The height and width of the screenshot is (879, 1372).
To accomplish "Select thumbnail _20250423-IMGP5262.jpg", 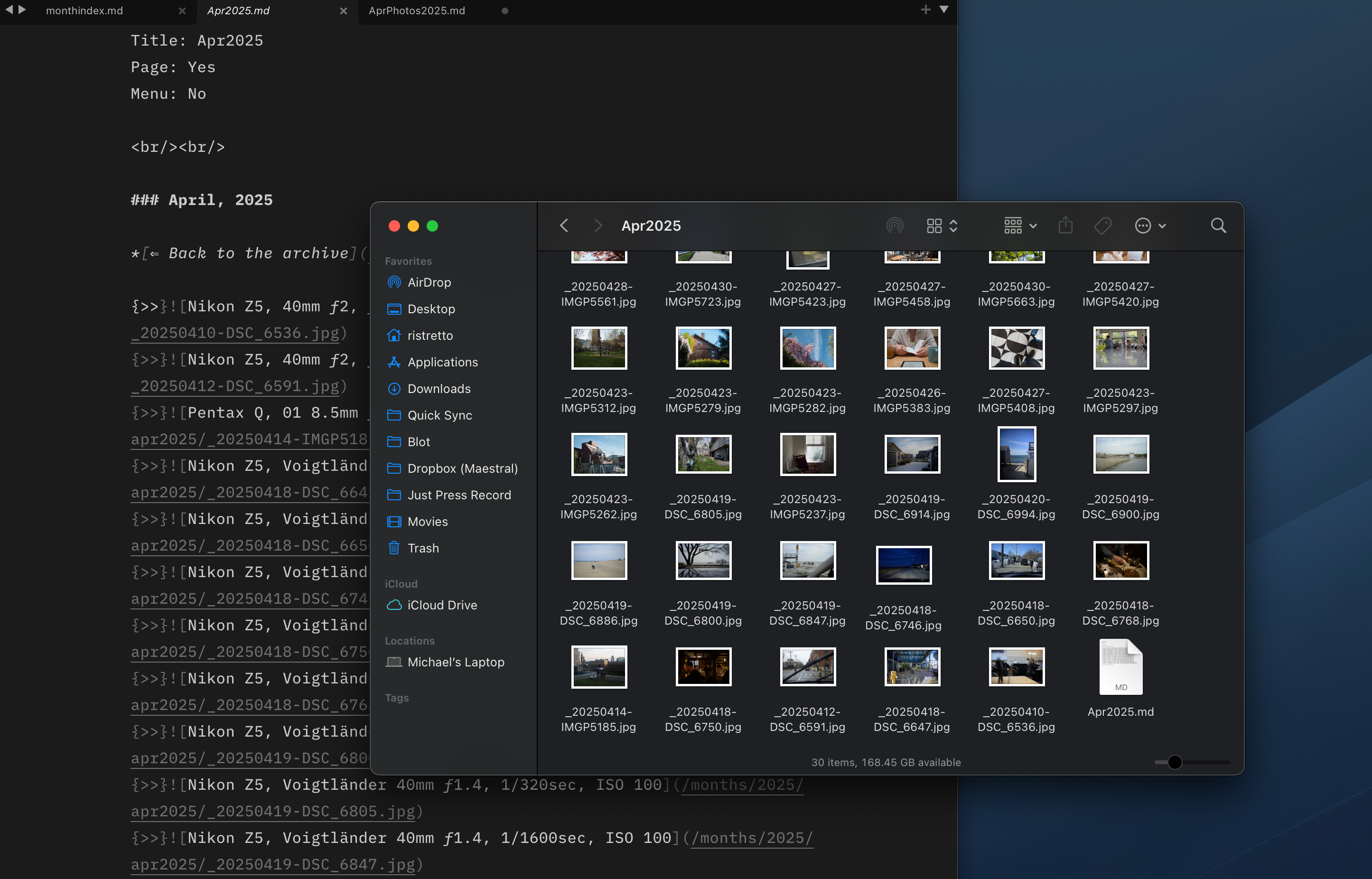I will [x=599, y=454].
